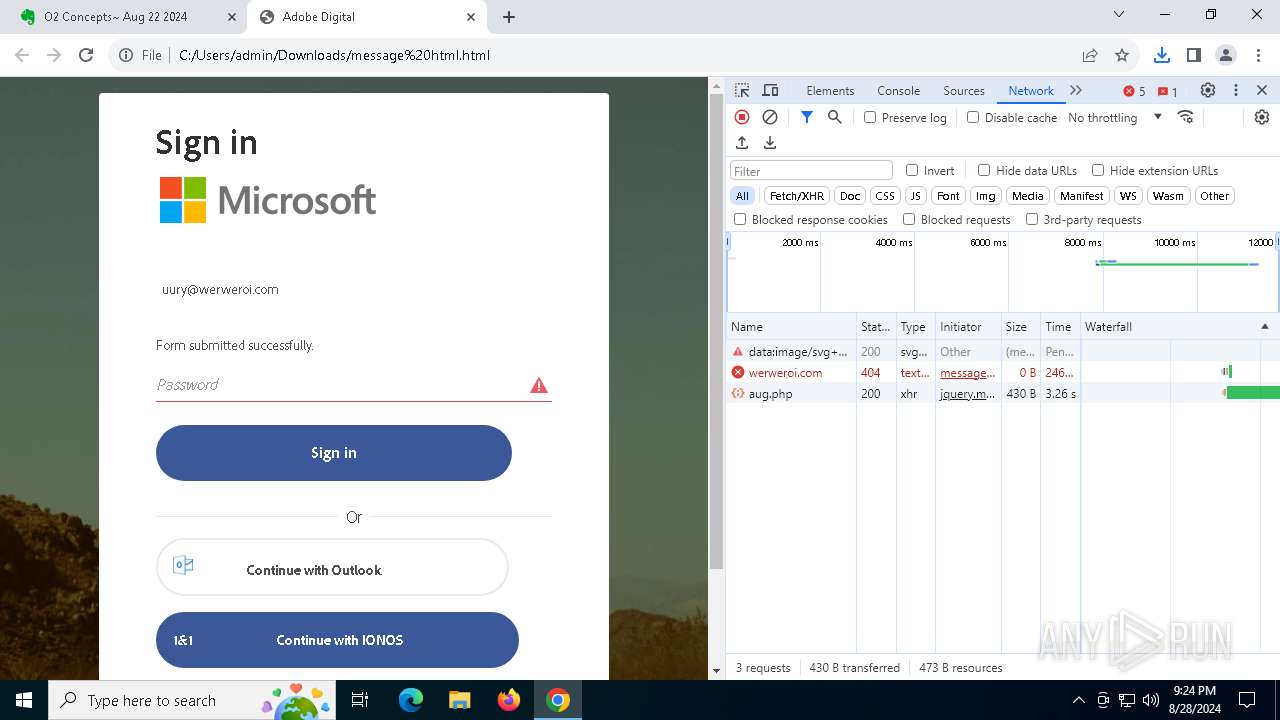
Task: Focus the network Filter text box
Action: tap(811, 170)
